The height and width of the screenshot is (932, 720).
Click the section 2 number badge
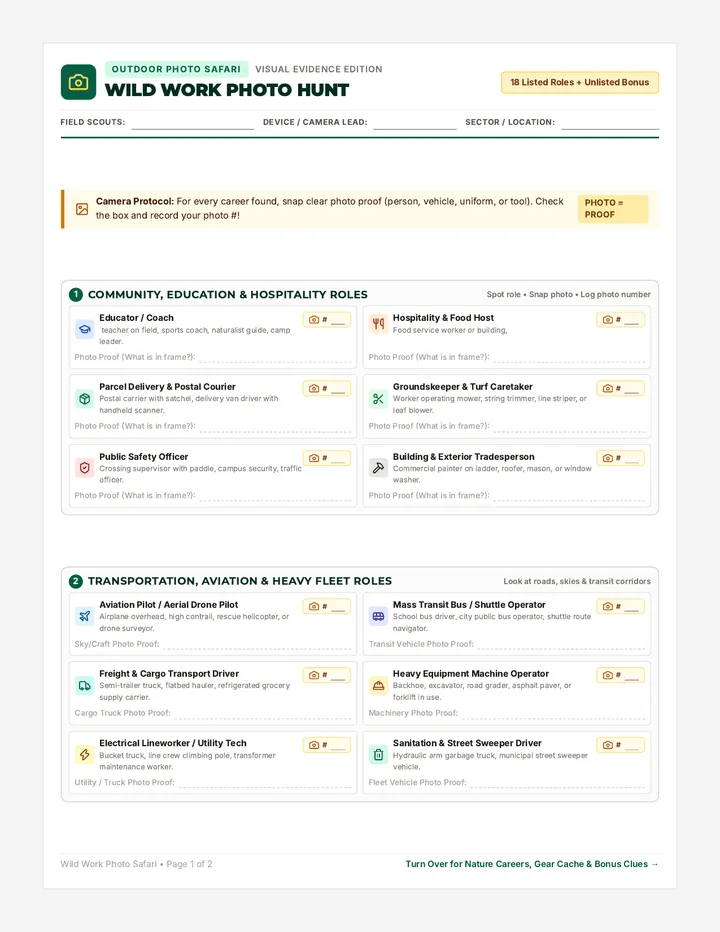pos(76,581)
